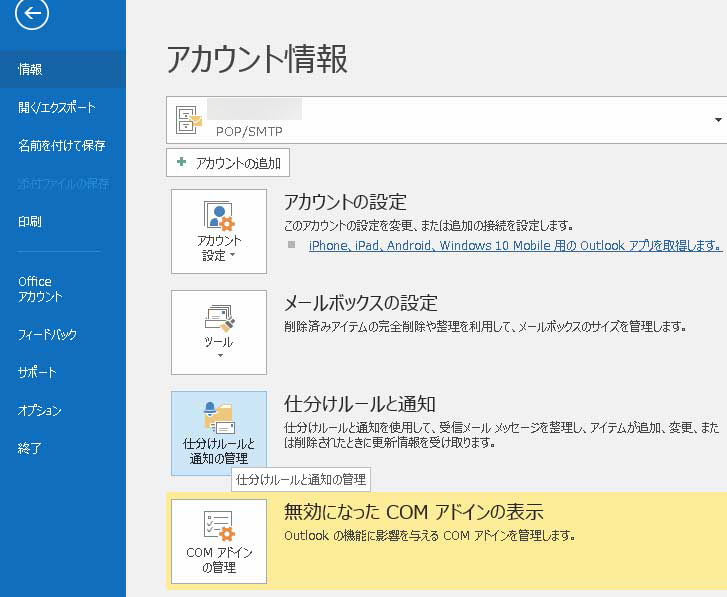Select 開く/エクスポート in the sidebar

(57, 107)
